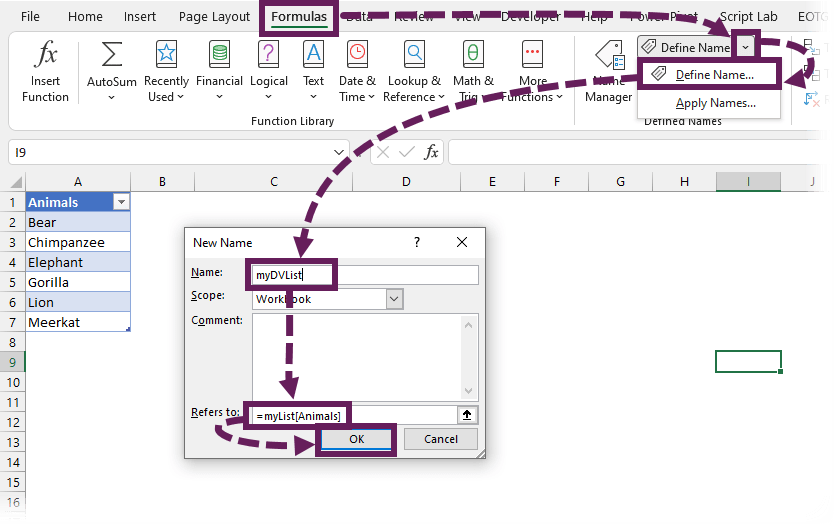Viewport: 835px width, 525px height.
Task: Click the Refers to field
Action: coord(354,415)
